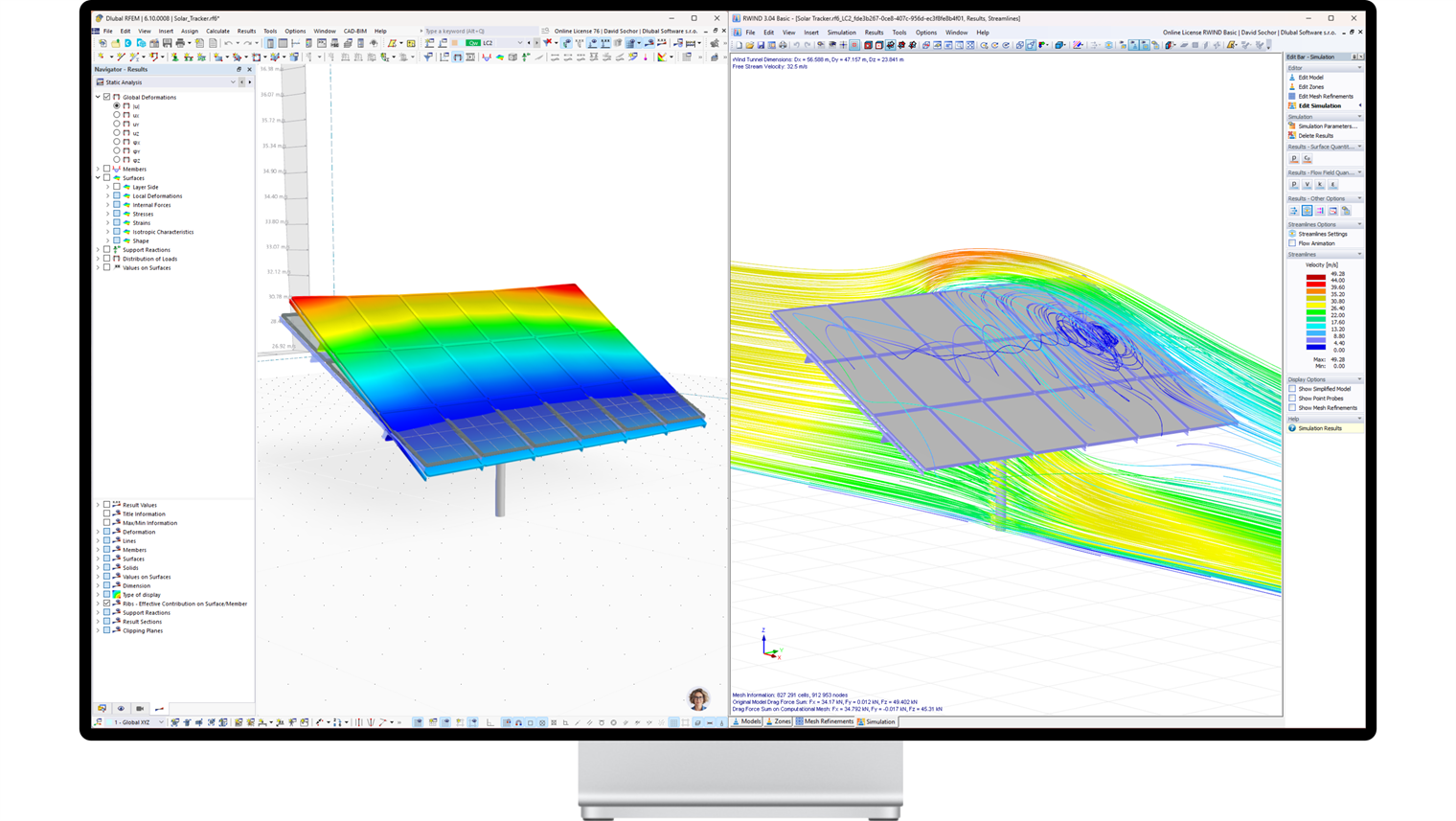Switch to the Mesh Refinements tab
Image resolution: width=1456 pixels, height=821 pixels.
coord(827,721)
